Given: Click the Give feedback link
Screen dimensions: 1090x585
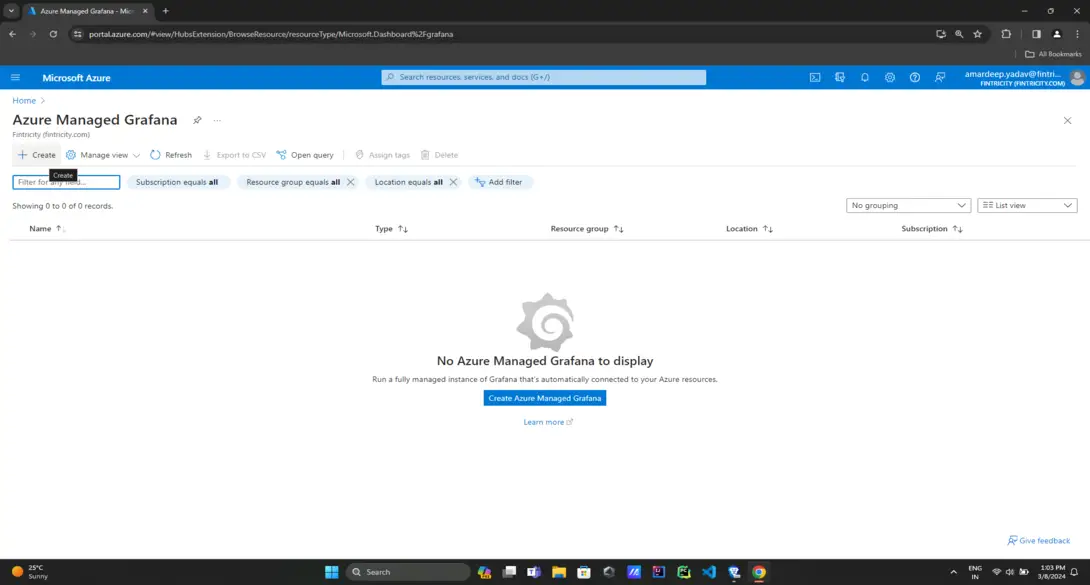Looking at the screenshot, I should (x=1039, y=541).
